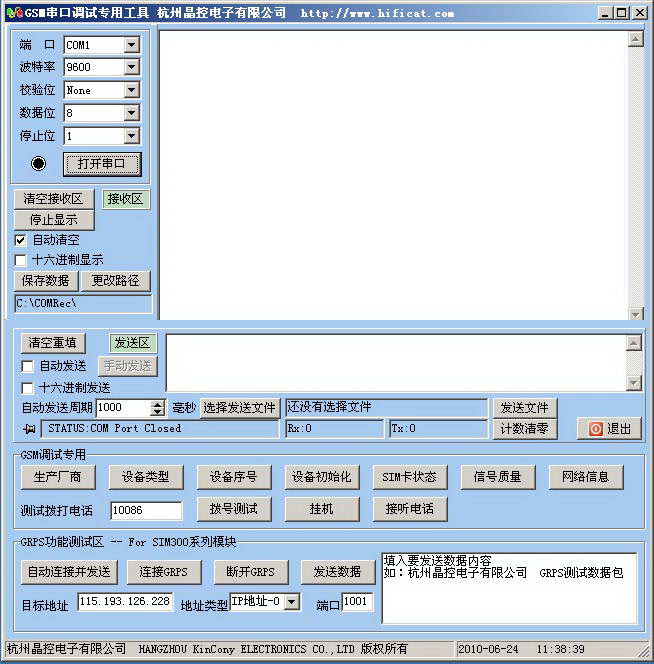Click the 退出 exit button
Screen dimensions: 654x664
pyautogui.click(x=609, y=429)
